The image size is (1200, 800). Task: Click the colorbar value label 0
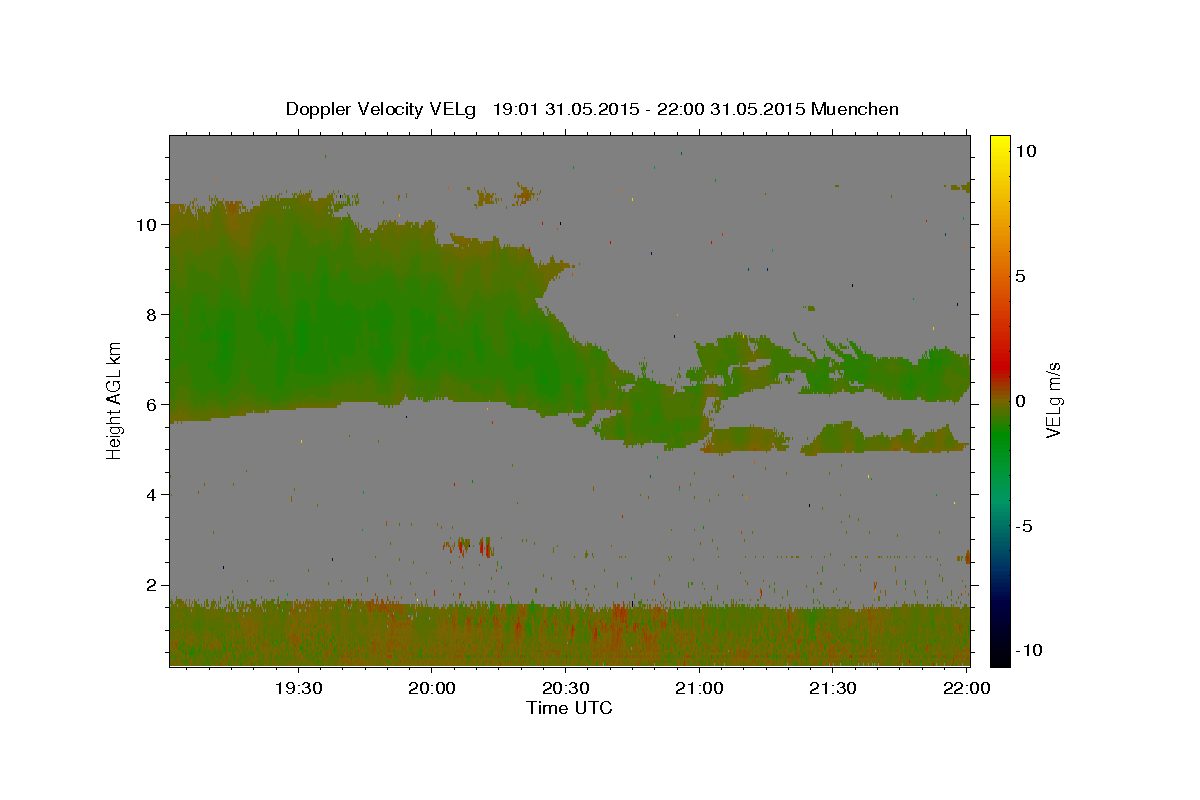1021,400
